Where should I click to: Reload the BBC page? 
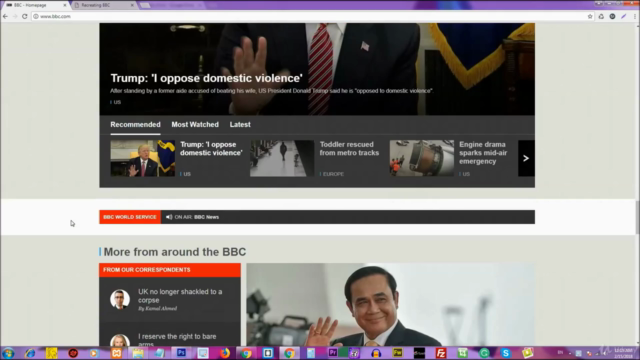(x=24, y=16)
